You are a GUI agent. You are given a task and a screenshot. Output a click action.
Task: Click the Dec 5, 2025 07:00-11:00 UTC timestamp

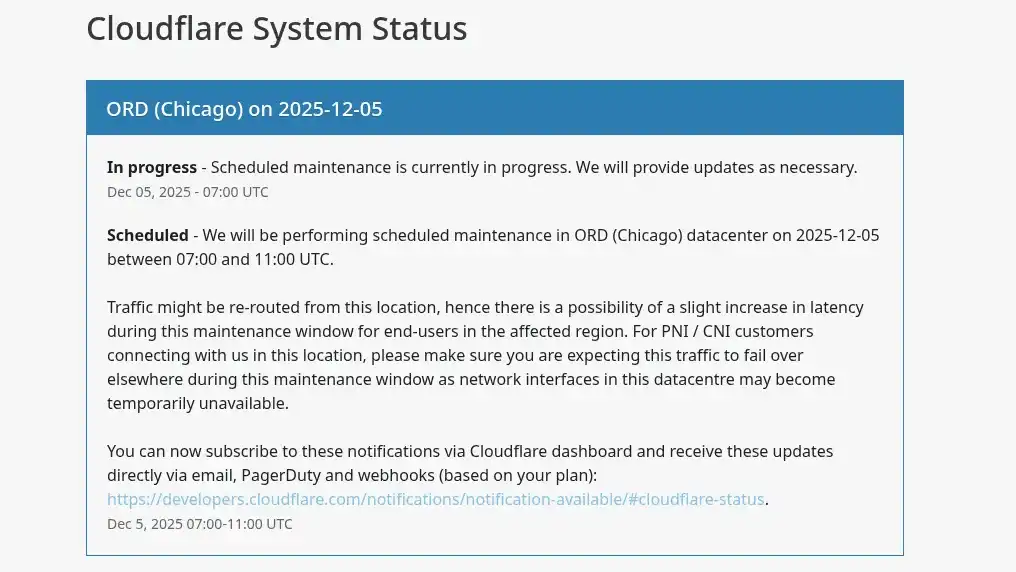tap(199, 523)
